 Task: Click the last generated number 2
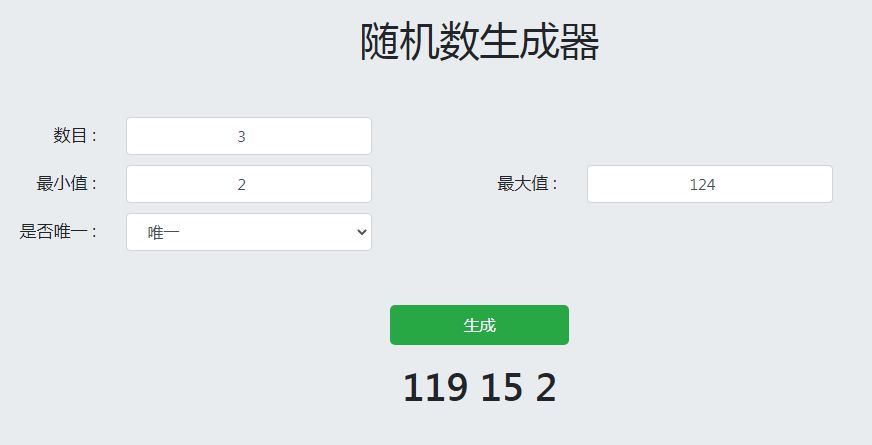click(x=545, y=388)
